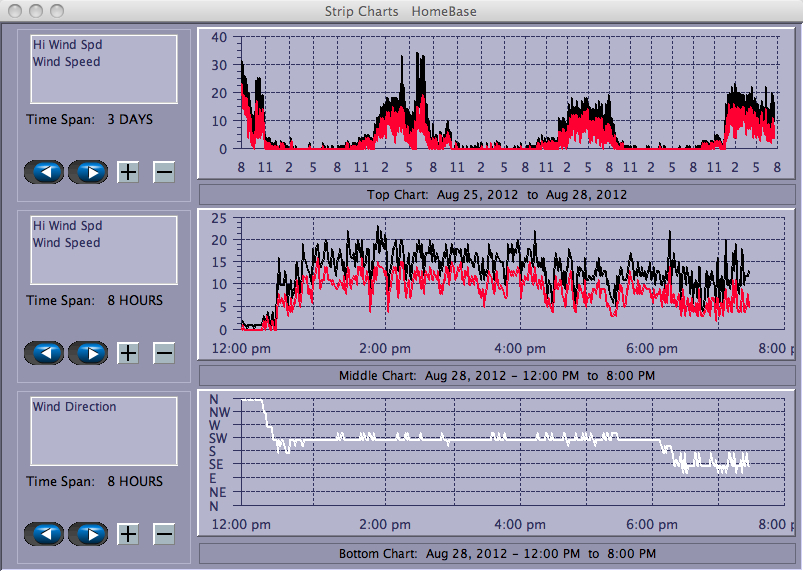Image resolution: width=803 pixels, height=571 pixels.
Task: Decrease middle chart time span with minus
Action: tap(164, 353)
